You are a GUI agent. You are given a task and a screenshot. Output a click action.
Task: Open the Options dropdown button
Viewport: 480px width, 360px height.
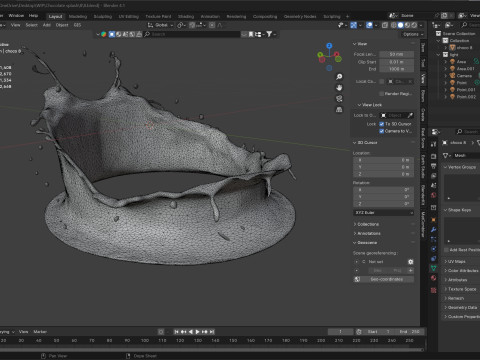[x=412, y=34]
